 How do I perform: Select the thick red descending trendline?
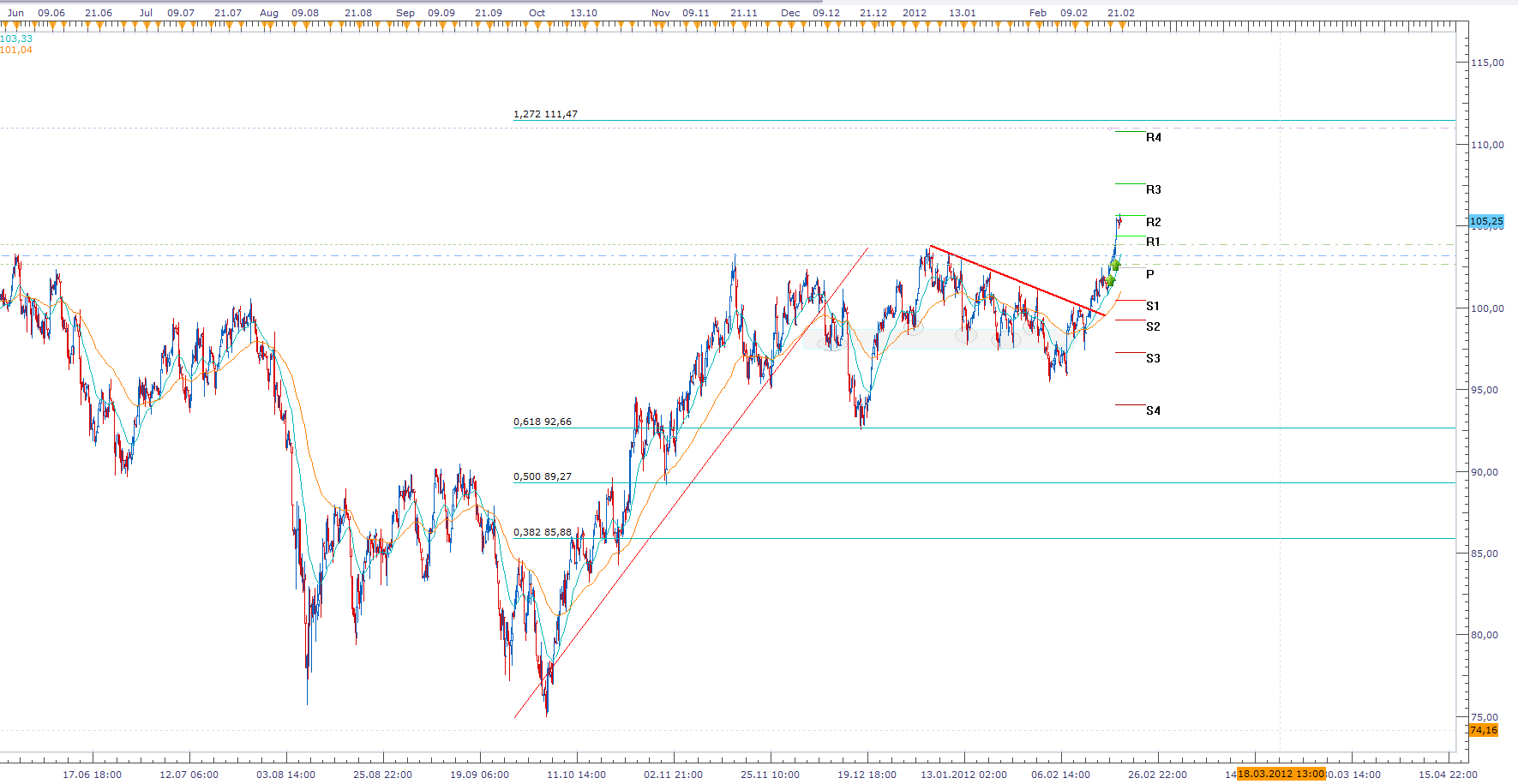1016,280
